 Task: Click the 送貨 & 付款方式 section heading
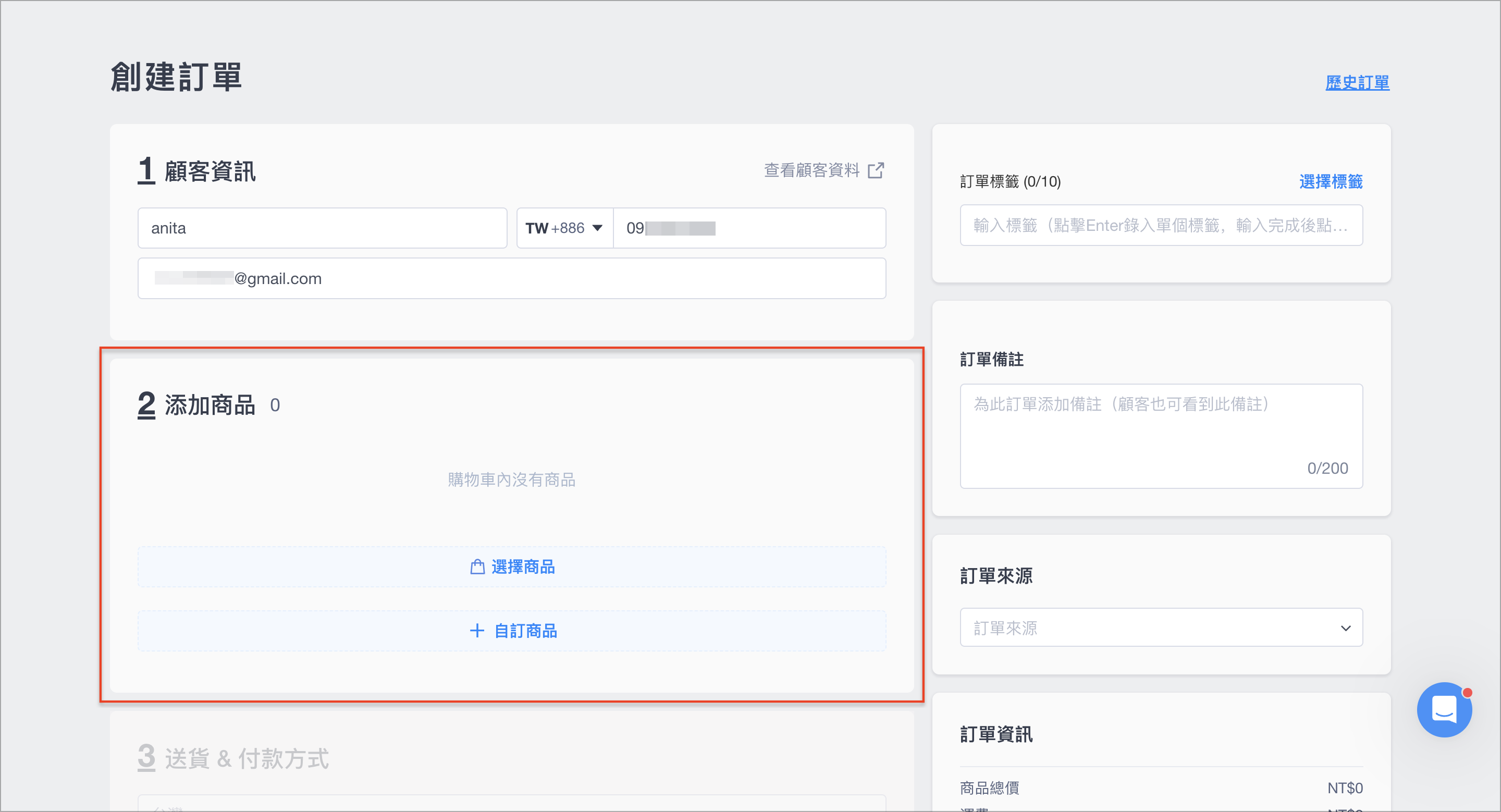[x=247, y=758]
